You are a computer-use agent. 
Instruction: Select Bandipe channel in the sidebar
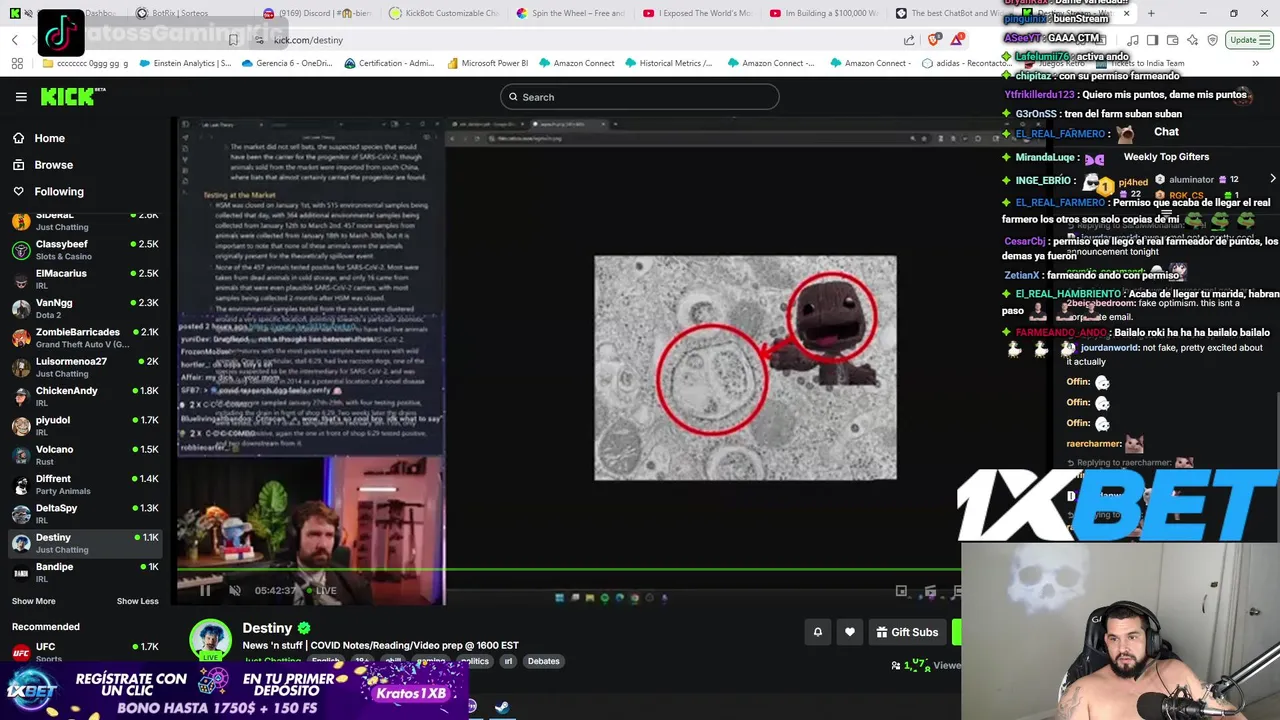[85, 572]
